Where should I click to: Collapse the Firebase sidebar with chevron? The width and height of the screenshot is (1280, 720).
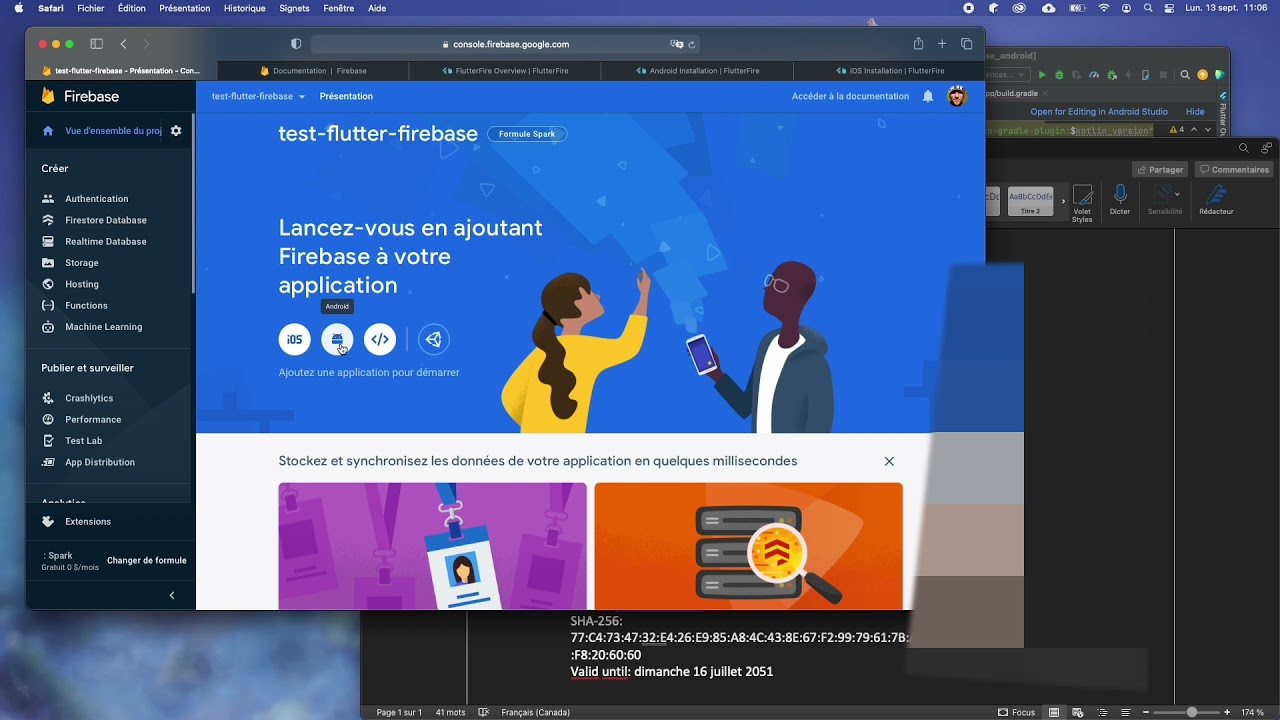tap(172, 595)
